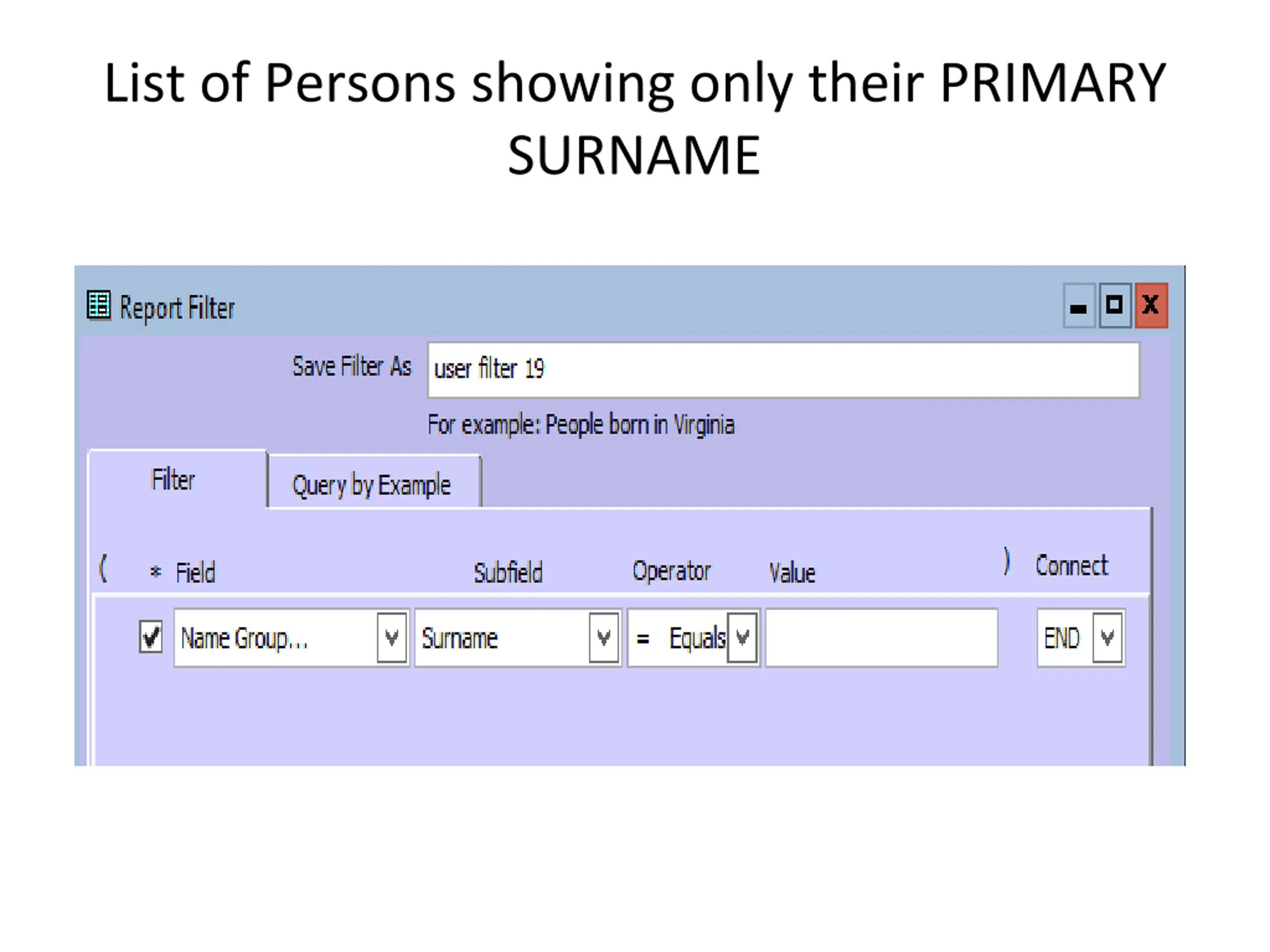This screenshot has height=952, width=1270.
Task: Click the Field column header
Action: click(x=195, y=572)
